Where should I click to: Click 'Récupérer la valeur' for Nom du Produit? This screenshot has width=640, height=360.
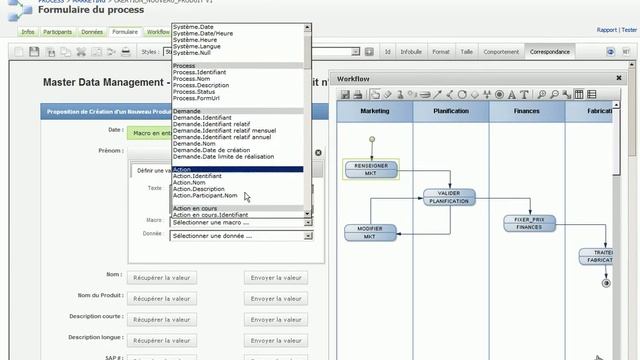(162, 299)
